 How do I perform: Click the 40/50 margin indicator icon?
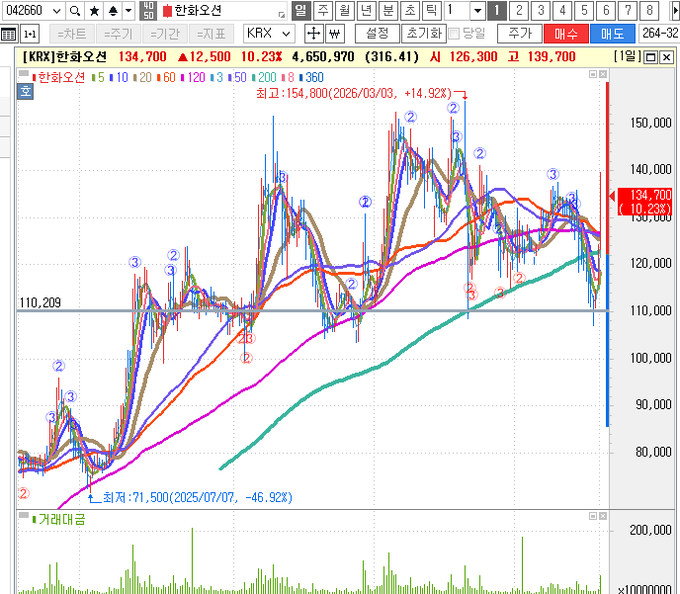pyautogui.click(x=148, y=11)
